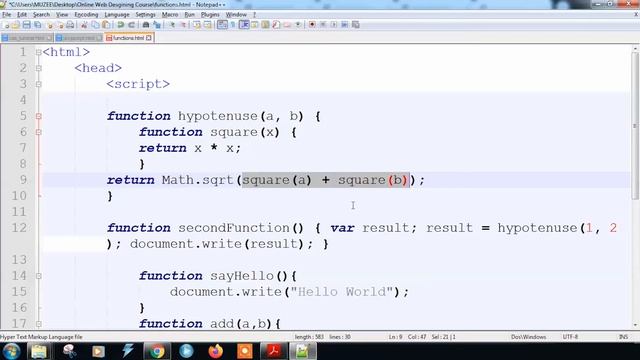Collapse add function fold on line 17
640x360 pixels.
point(38,324)
